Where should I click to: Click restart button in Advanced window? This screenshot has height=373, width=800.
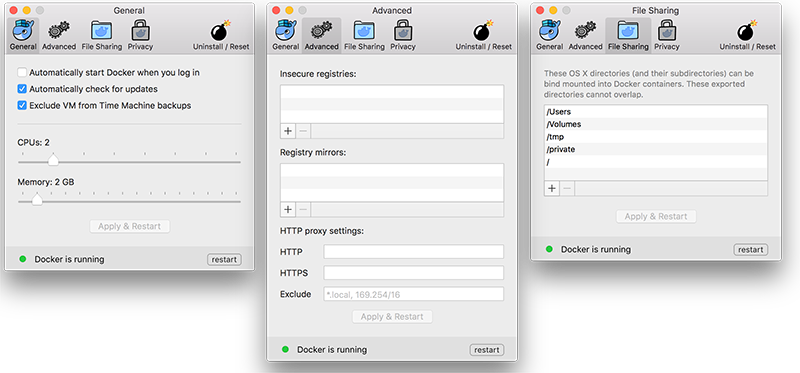pyautogui.click(x=487, y=350)
